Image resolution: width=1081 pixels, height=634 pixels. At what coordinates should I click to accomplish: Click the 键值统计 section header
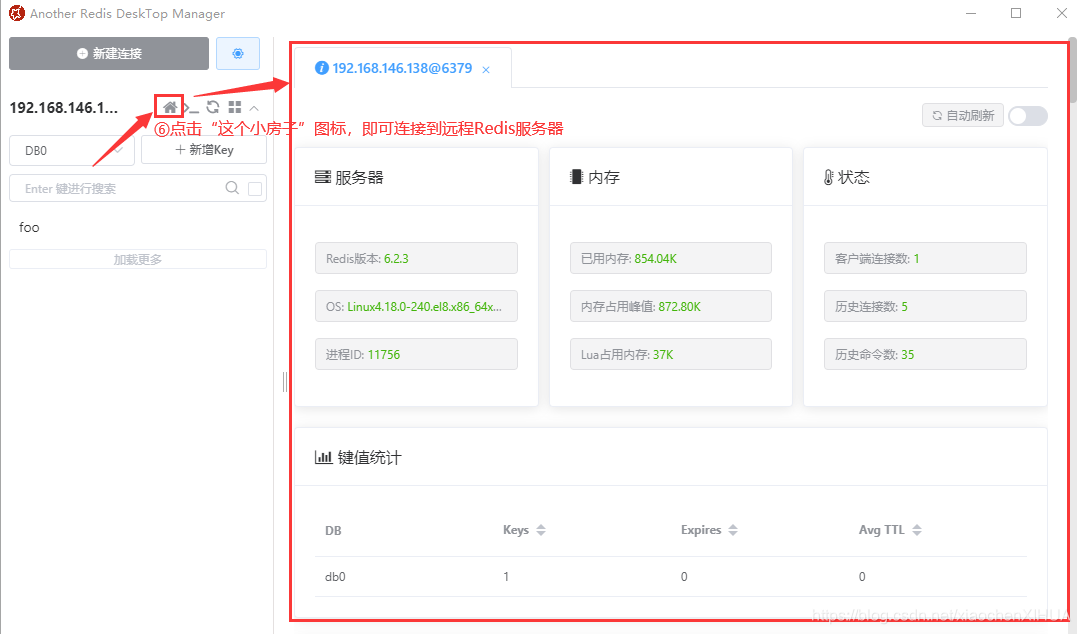tap(671, 458)
